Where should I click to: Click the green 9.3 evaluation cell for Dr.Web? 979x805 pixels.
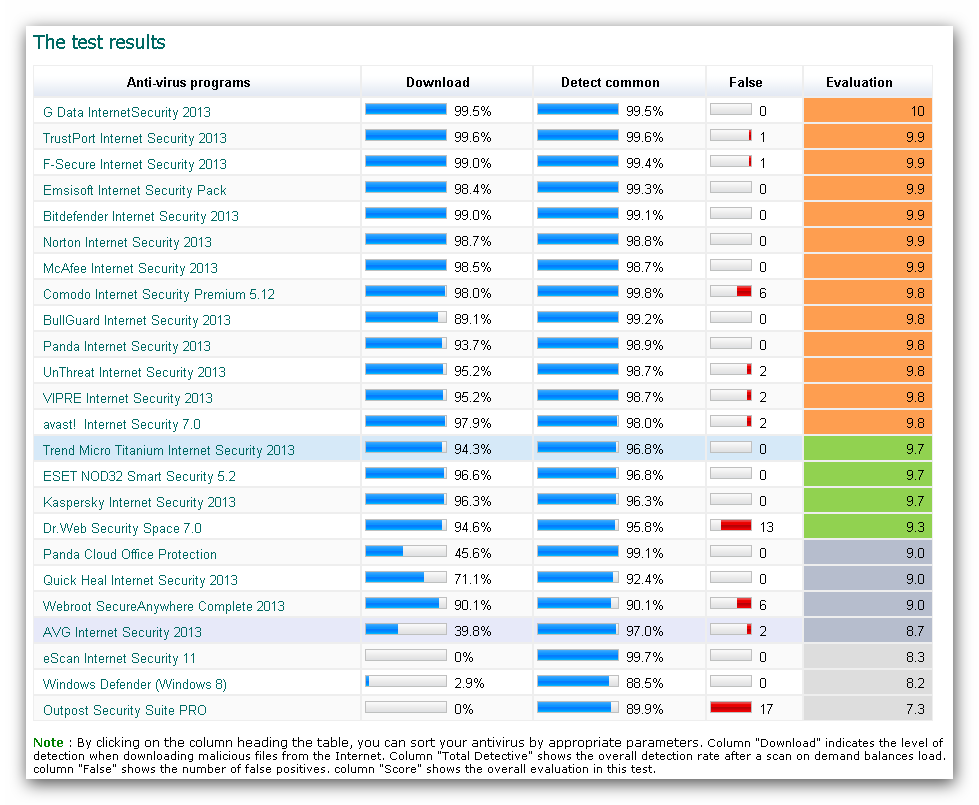tap(867, 528)
